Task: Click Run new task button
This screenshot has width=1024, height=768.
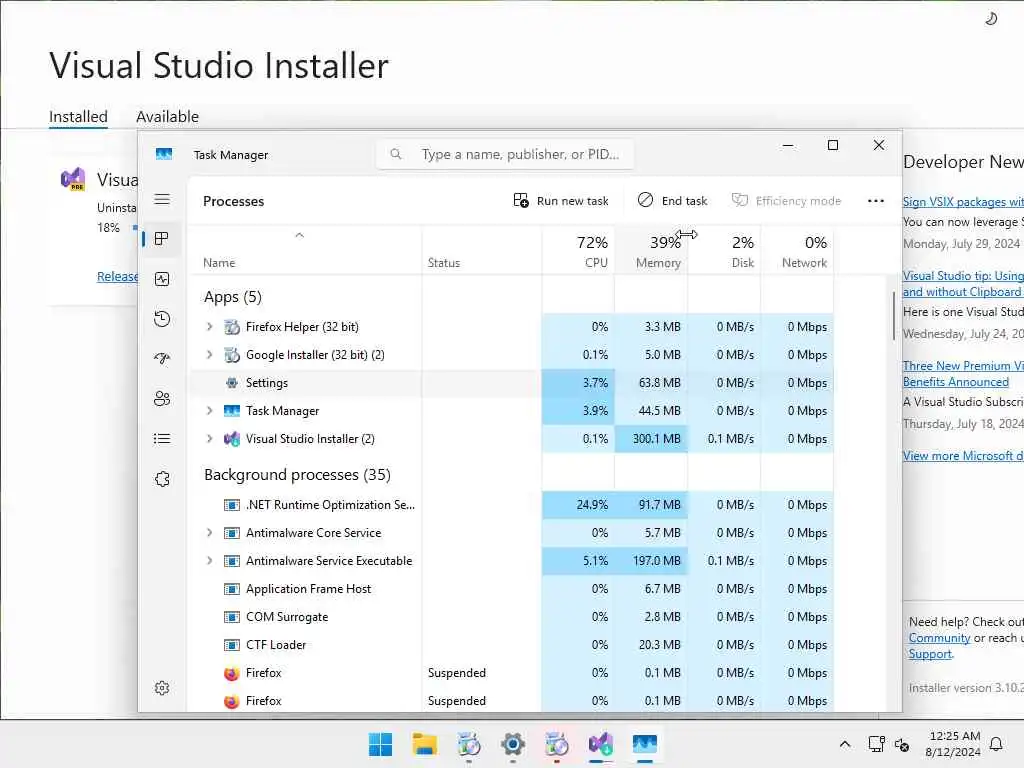Action: (561, 200)
